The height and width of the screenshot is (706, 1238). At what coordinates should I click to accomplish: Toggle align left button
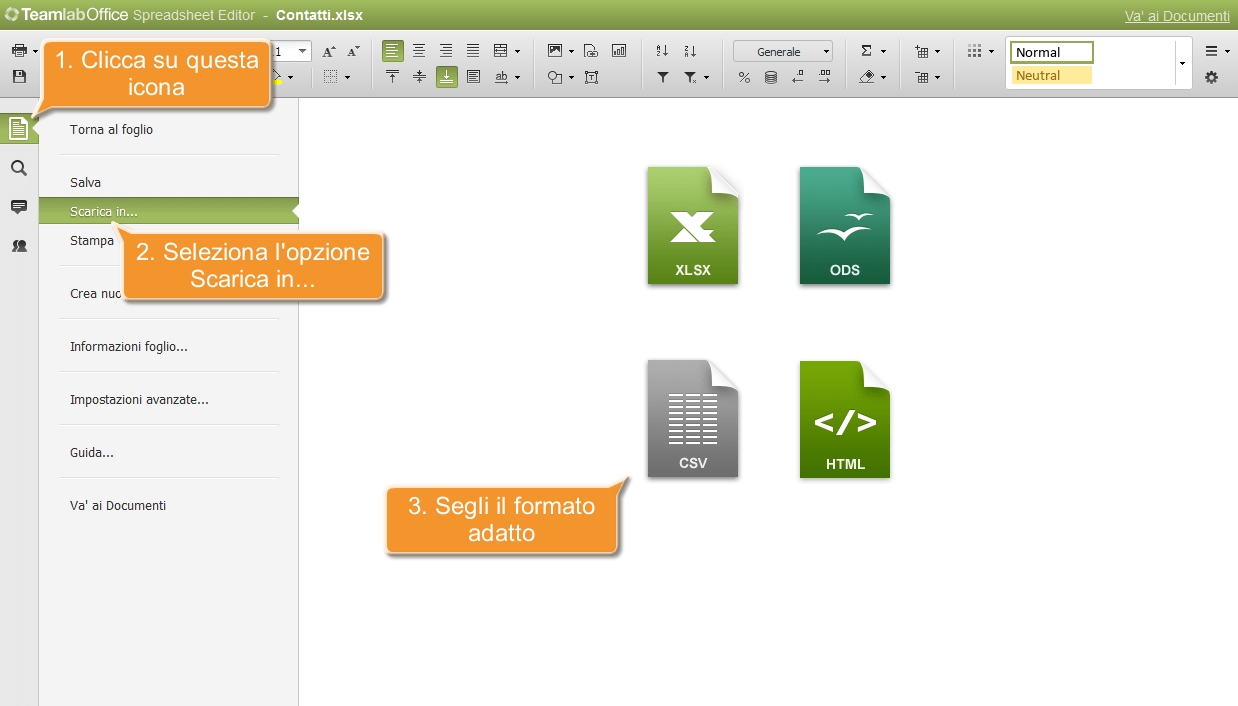pyautogui.click(x=392, y=51)
